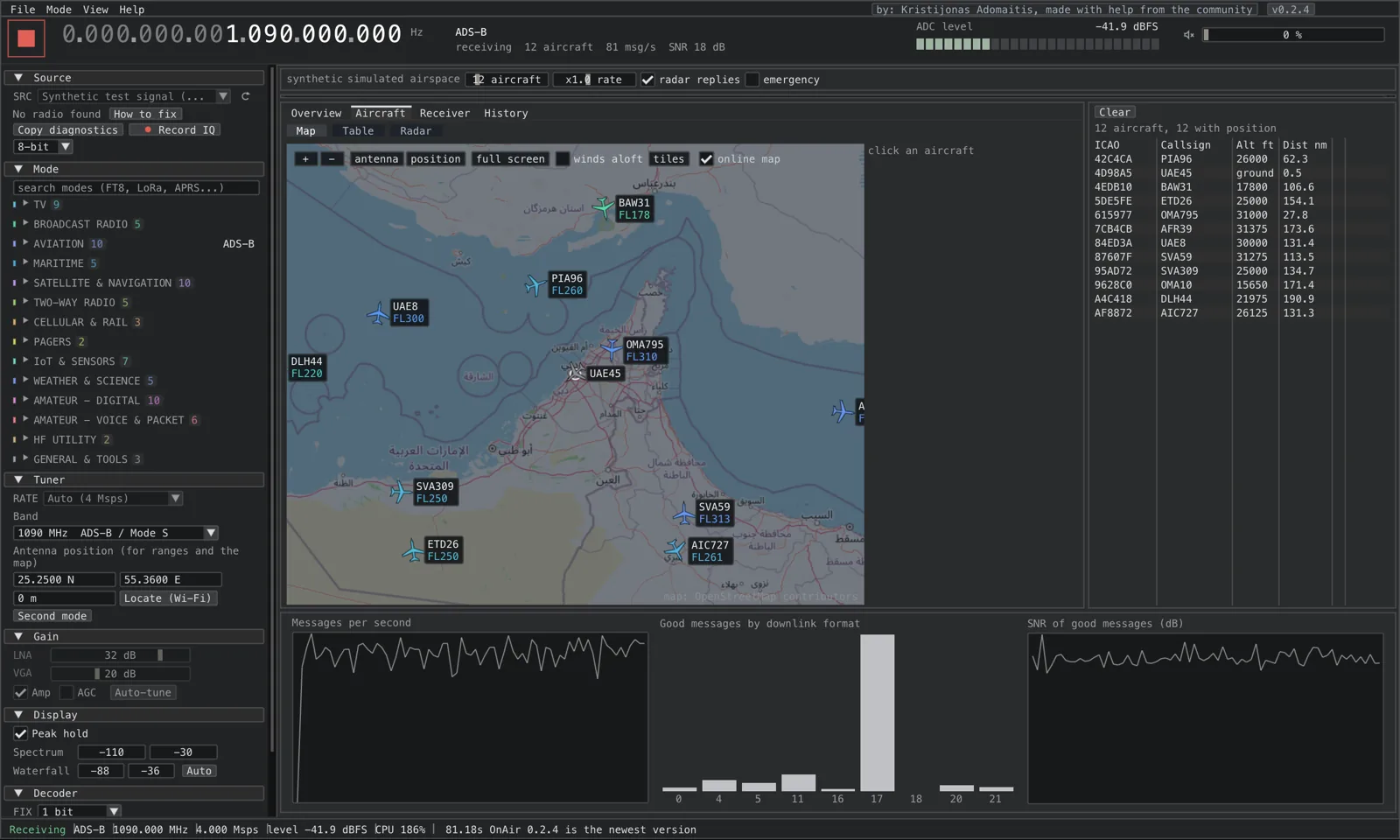Viewport: 1400px width, 840px height.
Task: Open the SRC source dropdown
Action: pos(135,96)
